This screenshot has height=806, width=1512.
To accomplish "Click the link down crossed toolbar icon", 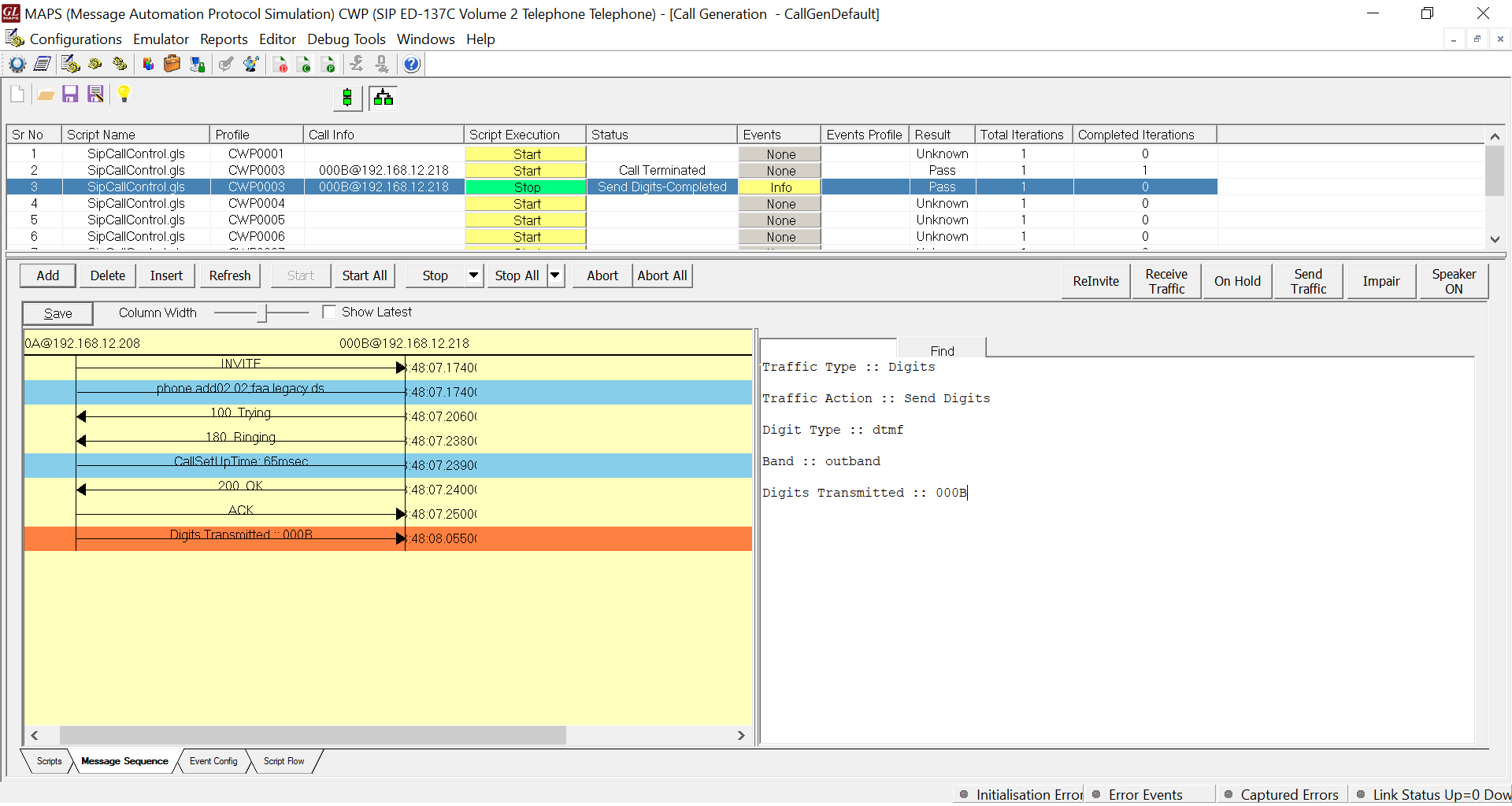I will click(x=382, y=65).
